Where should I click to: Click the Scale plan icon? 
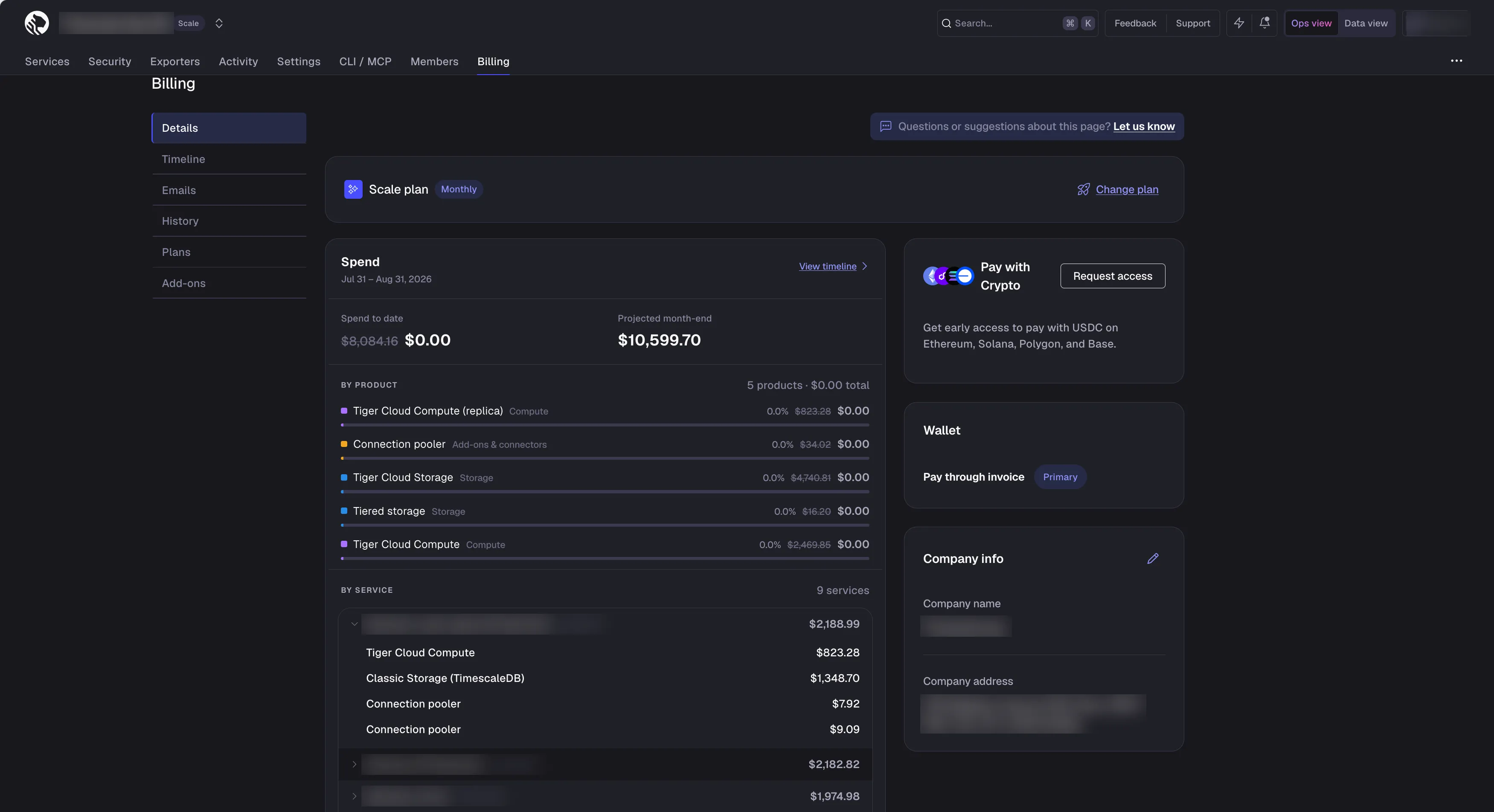coord(353,189)
